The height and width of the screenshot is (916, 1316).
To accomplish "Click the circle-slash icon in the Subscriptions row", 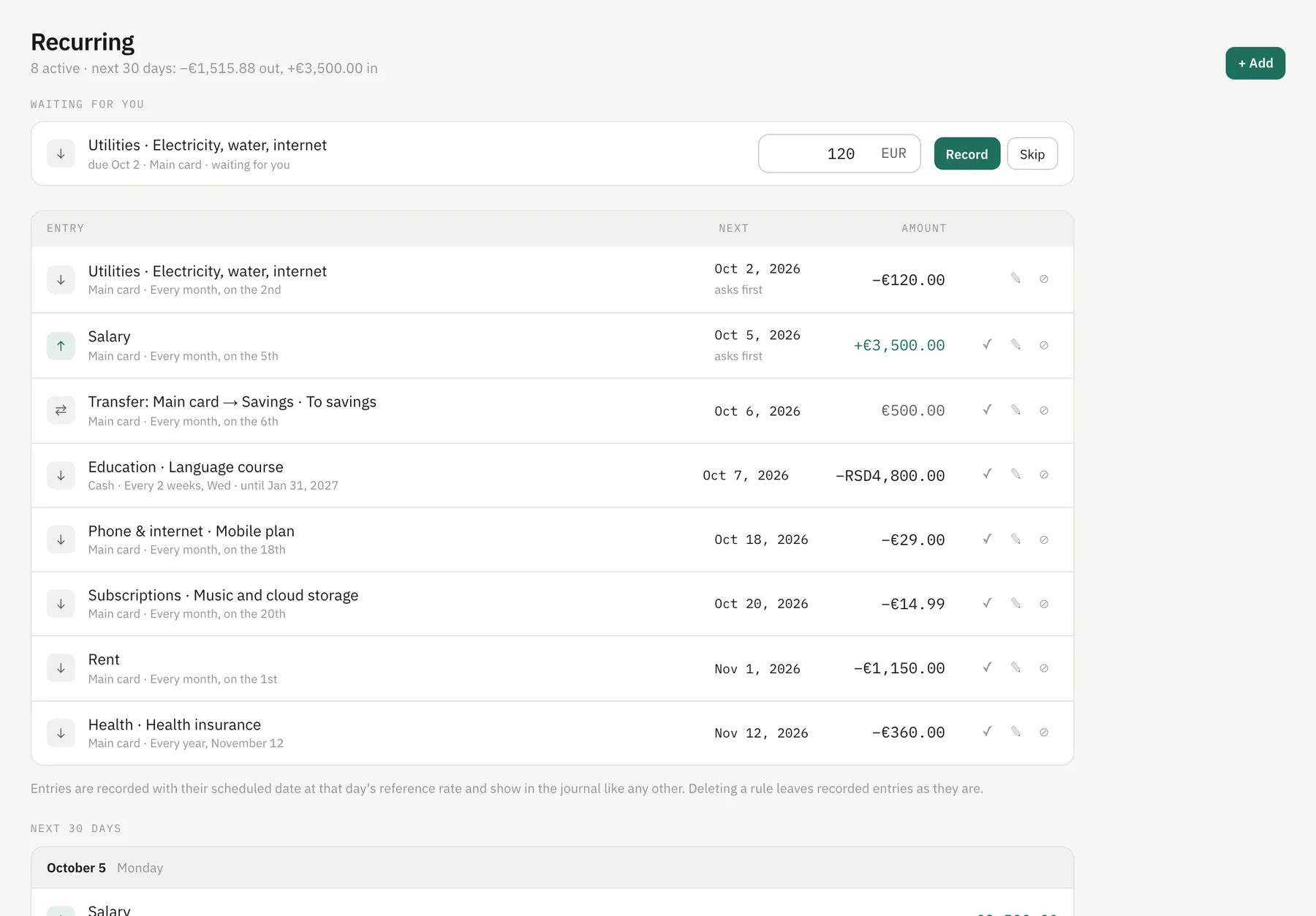I will tap(1044, 604).
